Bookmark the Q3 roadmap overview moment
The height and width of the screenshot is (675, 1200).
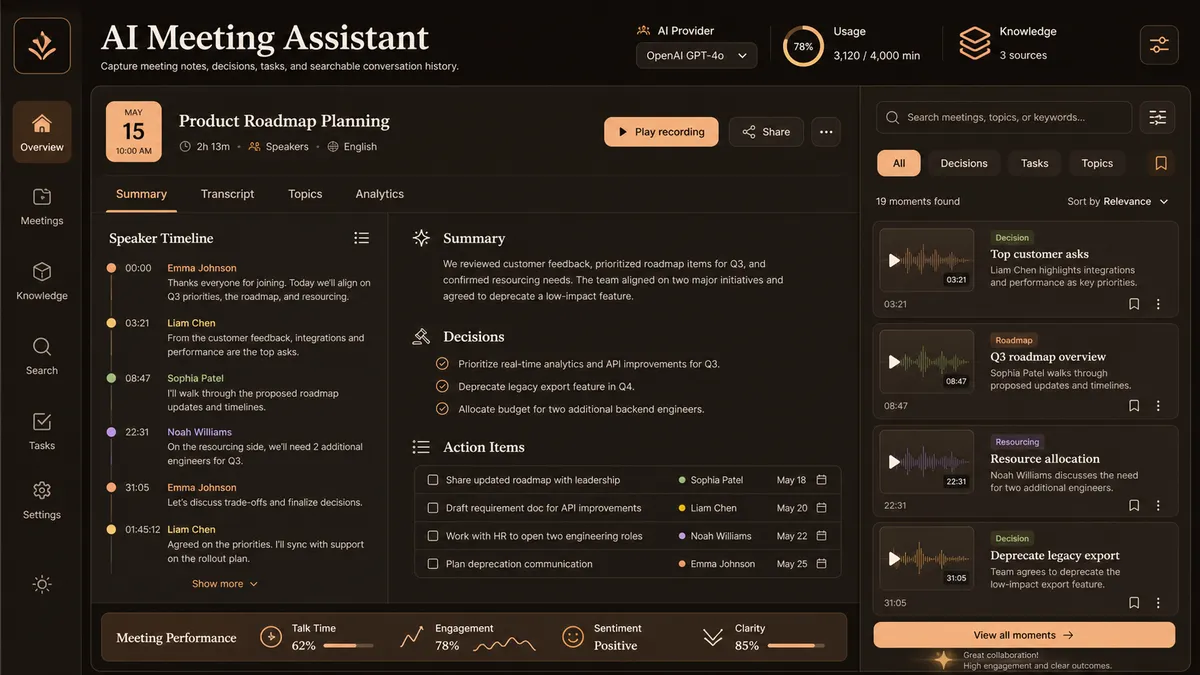click(x=1134, y=406)
